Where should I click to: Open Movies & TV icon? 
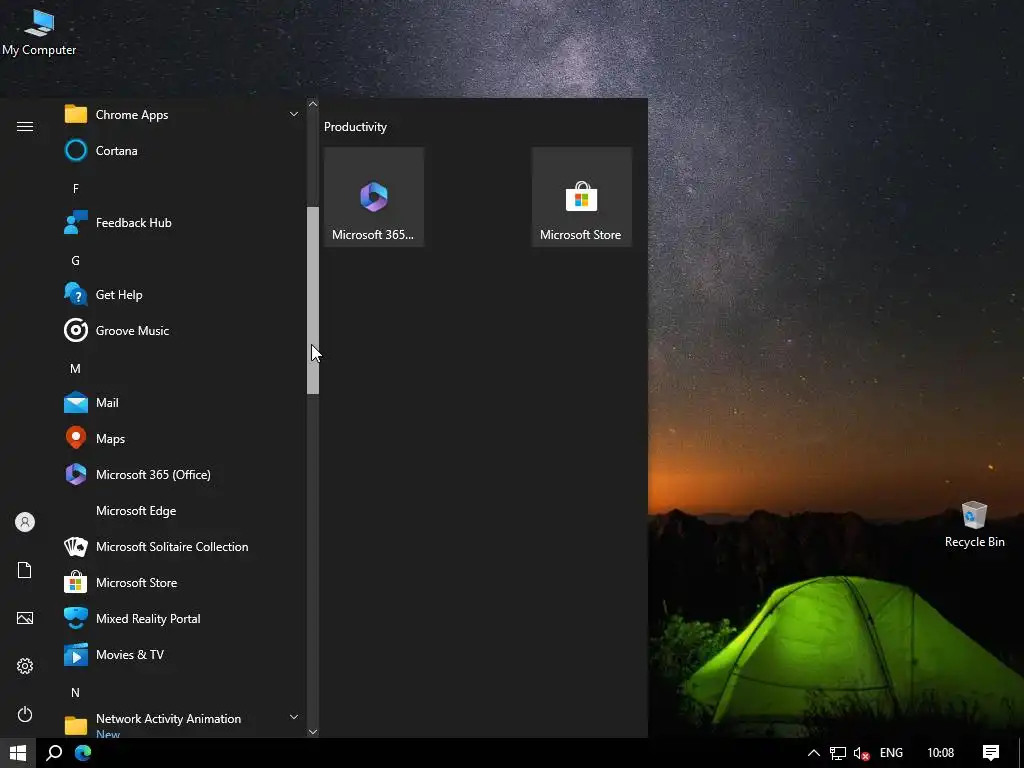[76, 654]
